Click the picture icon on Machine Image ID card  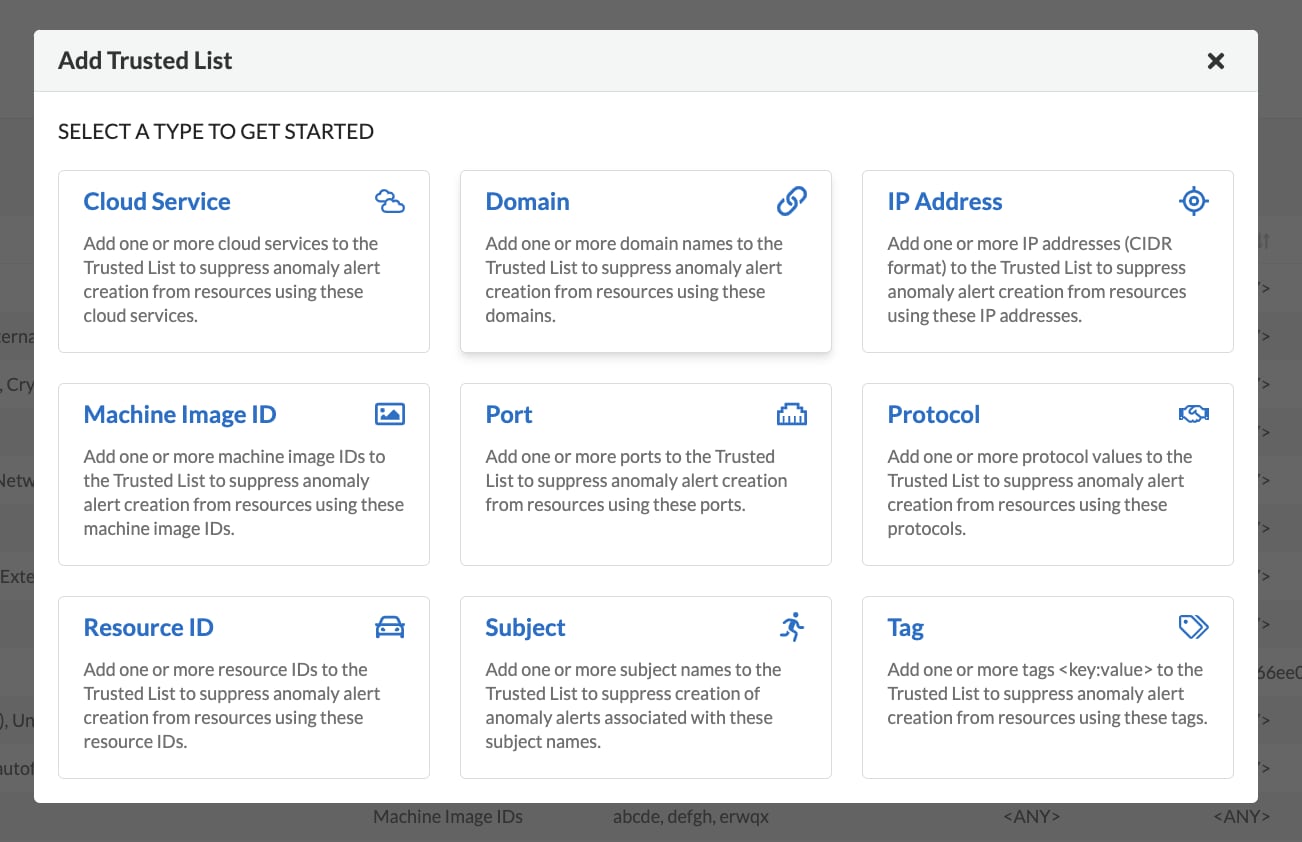coord(389,414)
